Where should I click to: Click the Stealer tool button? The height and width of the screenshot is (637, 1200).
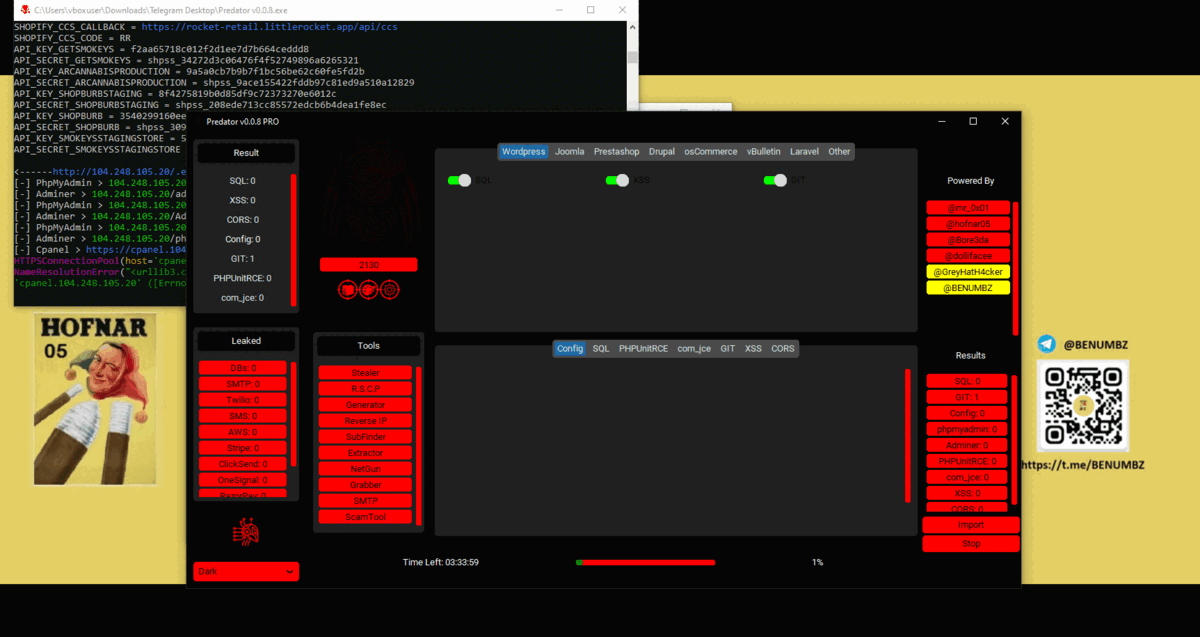point(365,373)
